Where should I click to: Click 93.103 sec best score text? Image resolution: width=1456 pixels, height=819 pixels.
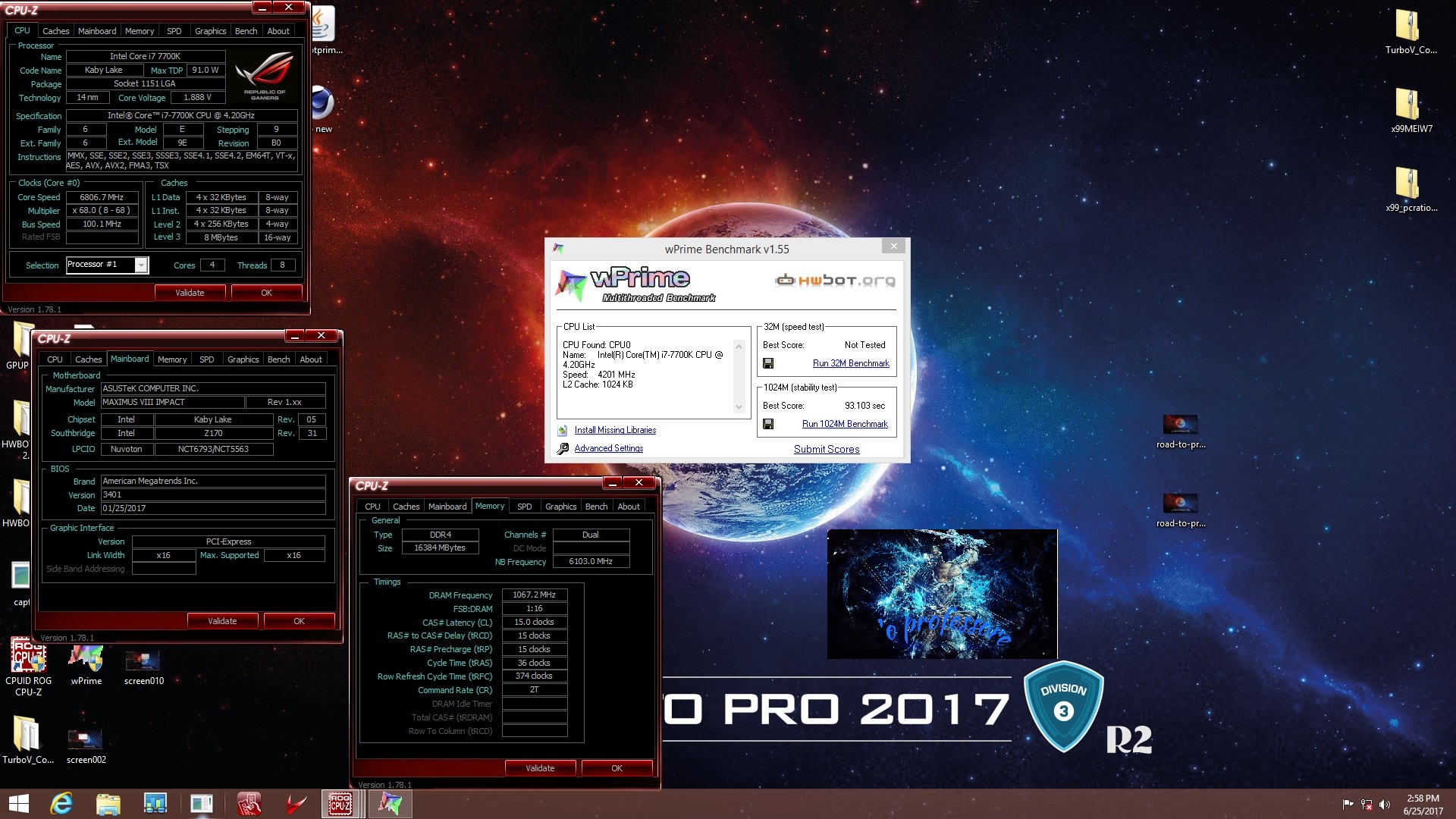tap(864, 406)
